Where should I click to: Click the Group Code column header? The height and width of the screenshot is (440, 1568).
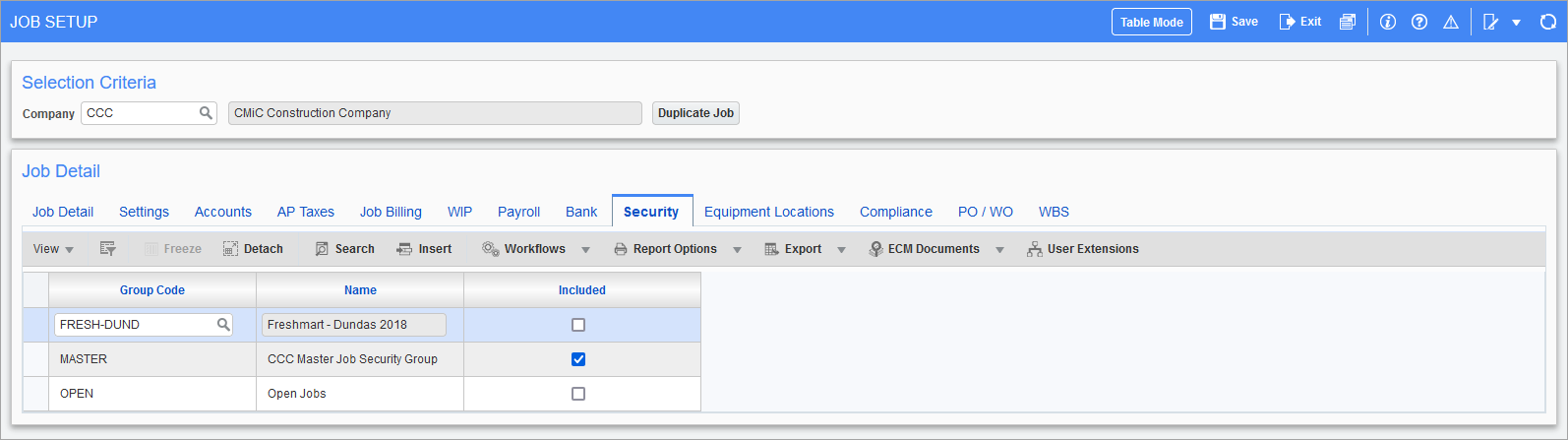(x=152, y=290)
